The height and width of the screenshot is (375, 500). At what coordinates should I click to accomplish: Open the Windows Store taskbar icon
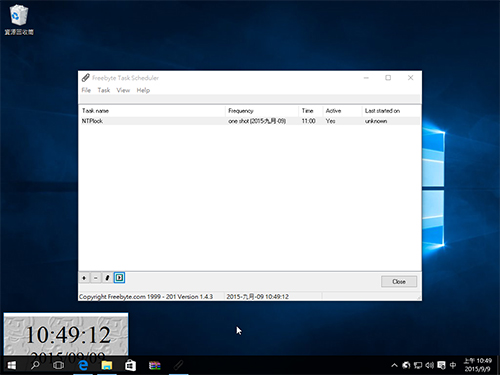tap(130, 365)
